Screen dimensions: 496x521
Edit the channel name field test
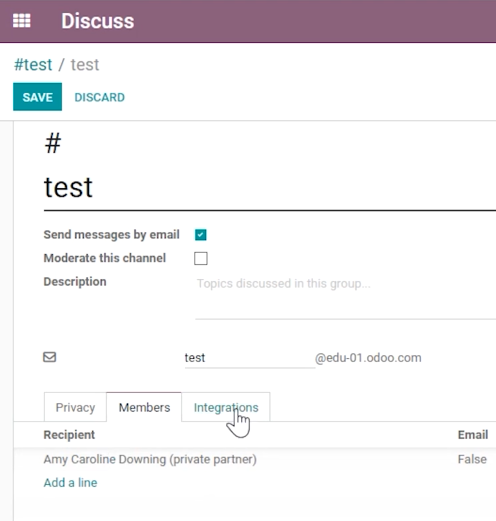[270, 188]
